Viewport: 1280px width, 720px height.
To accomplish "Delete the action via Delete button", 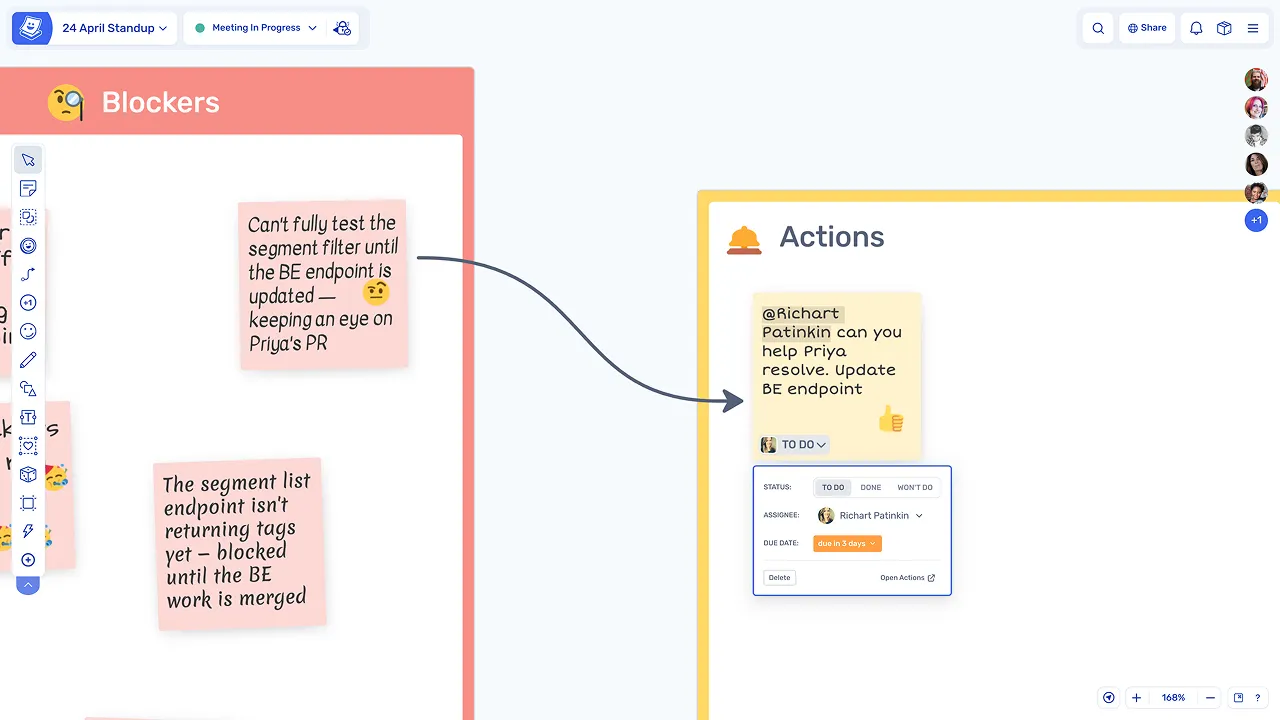I will 779,578.
